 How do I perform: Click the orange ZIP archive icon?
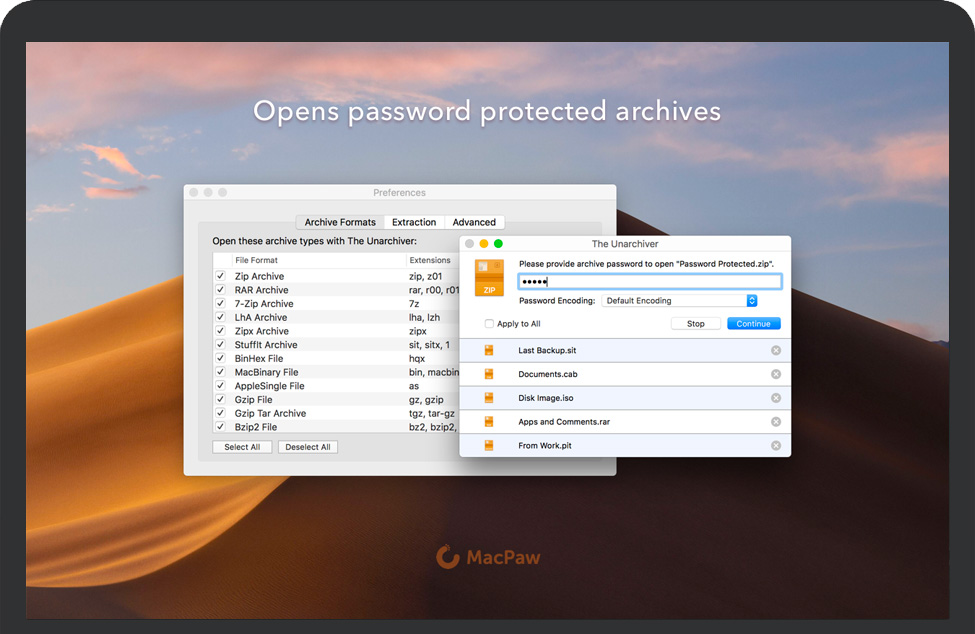coord(489,278)
